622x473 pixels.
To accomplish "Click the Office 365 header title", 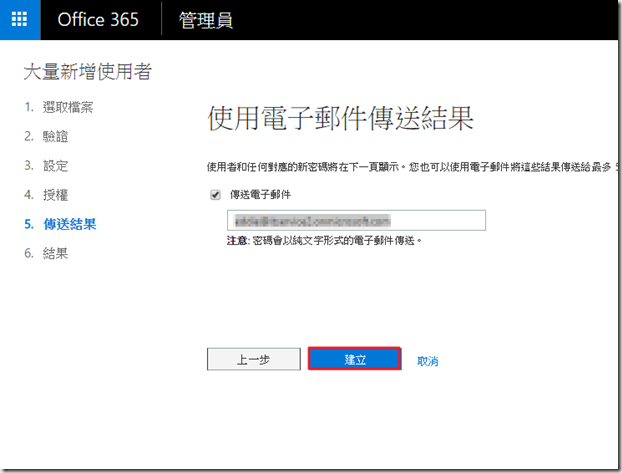I will (98, 20).
